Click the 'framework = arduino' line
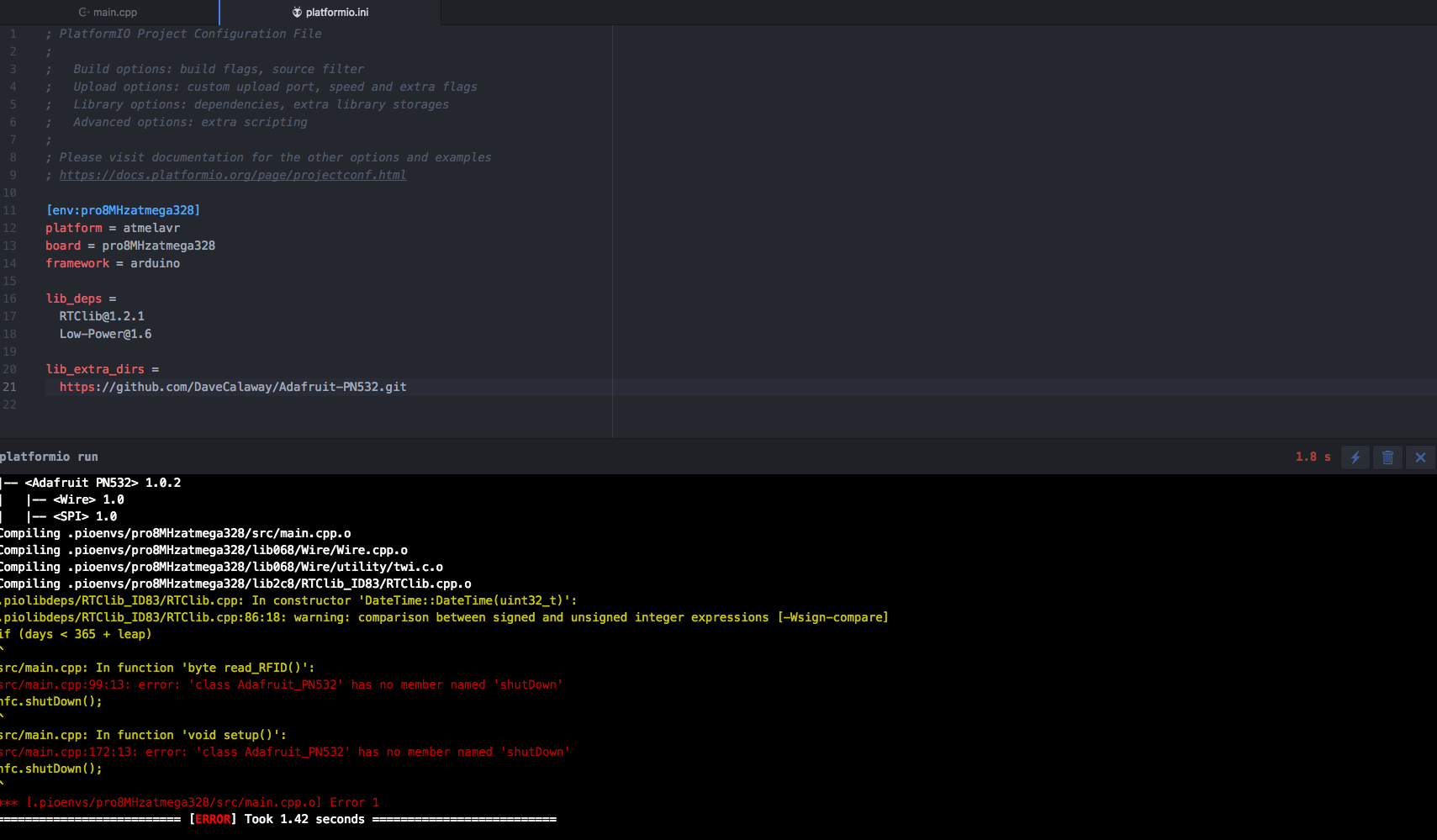 tap(113, 263)
